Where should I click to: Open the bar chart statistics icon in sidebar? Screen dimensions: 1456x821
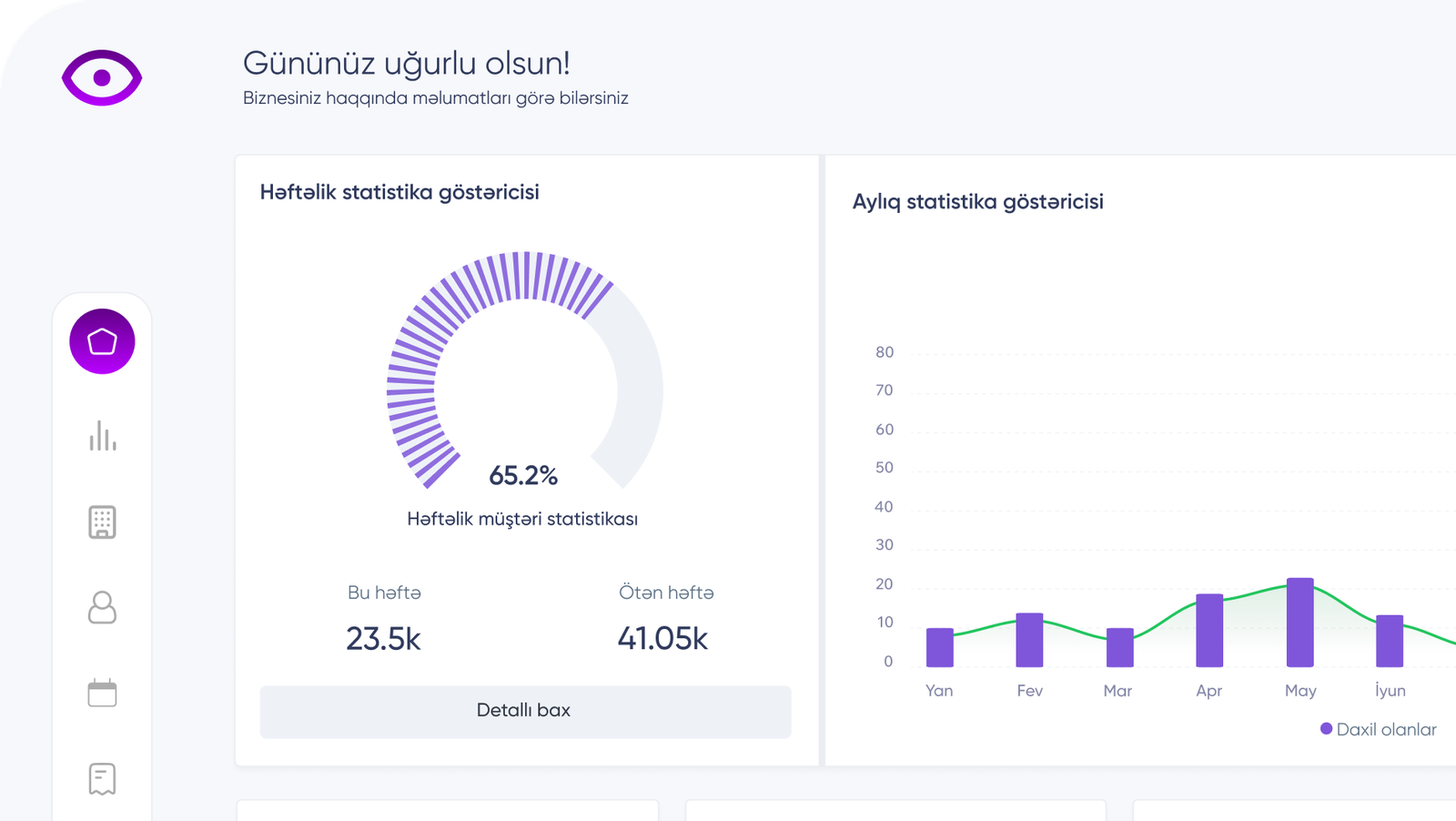[102, 436]
